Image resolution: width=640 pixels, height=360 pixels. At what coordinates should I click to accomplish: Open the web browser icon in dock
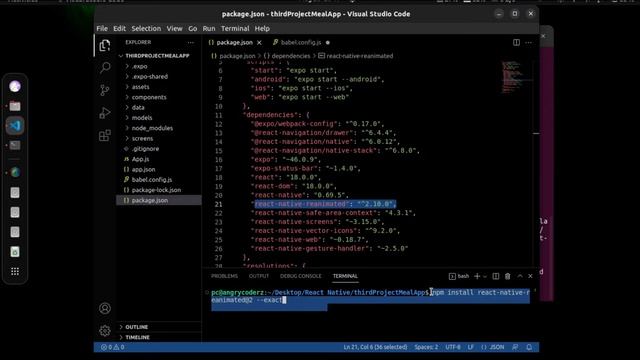pyautogui.click(x=15, y=173)
